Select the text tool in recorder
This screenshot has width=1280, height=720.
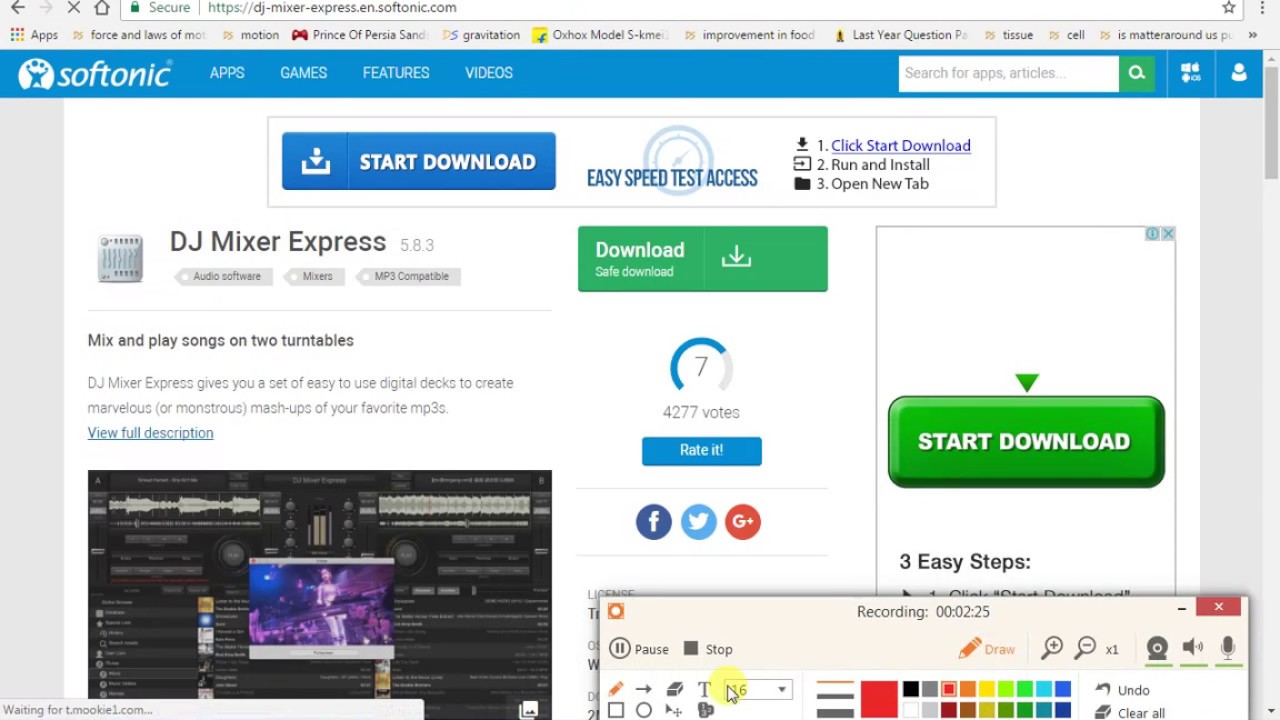(704, 689)
